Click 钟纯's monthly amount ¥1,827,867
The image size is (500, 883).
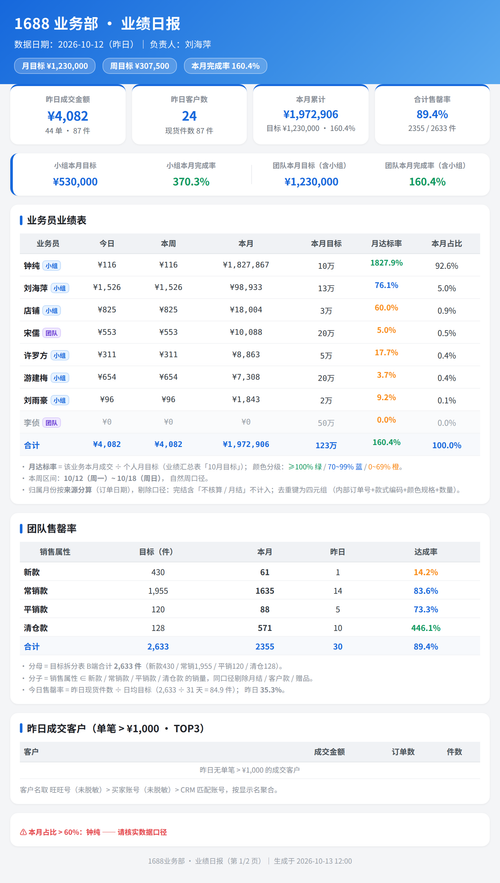click(x=246, y=265)
